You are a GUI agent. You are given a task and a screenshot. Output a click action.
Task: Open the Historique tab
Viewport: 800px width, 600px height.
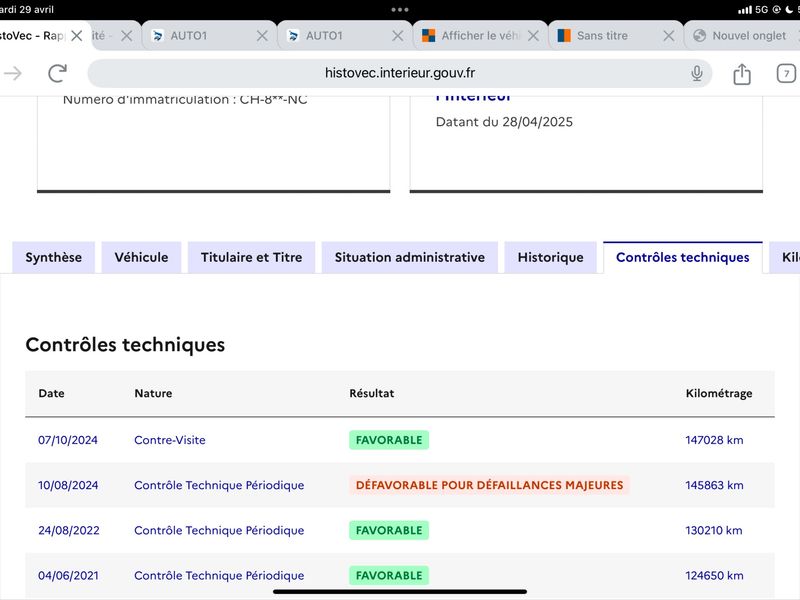click(551, 257)
